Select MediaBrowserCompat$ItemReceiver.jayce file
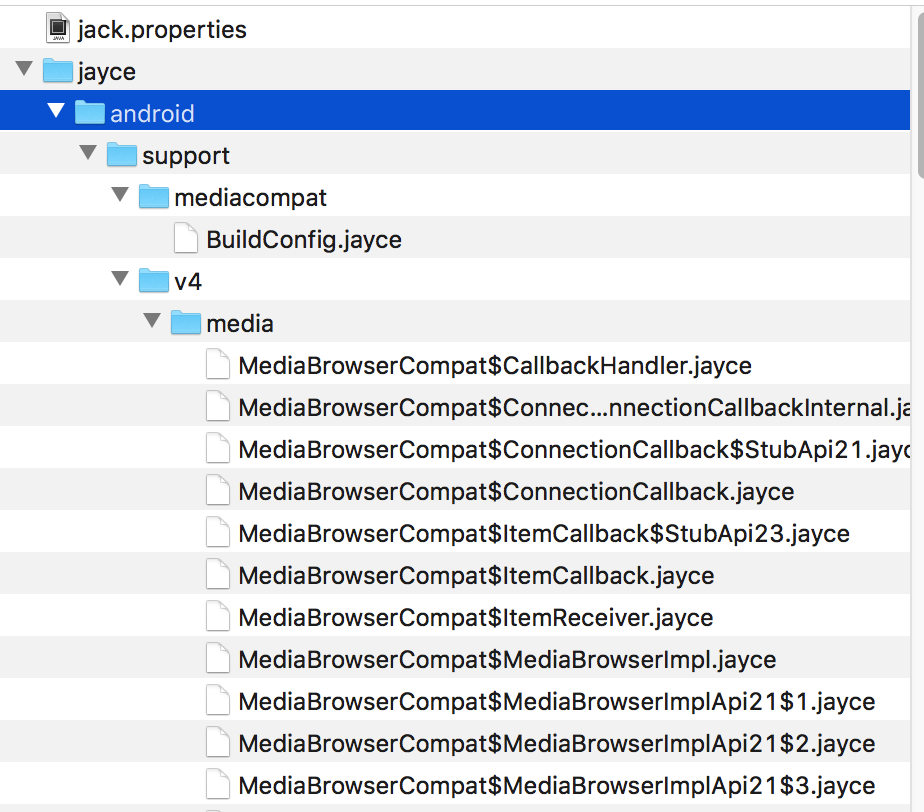 (475, 617)
